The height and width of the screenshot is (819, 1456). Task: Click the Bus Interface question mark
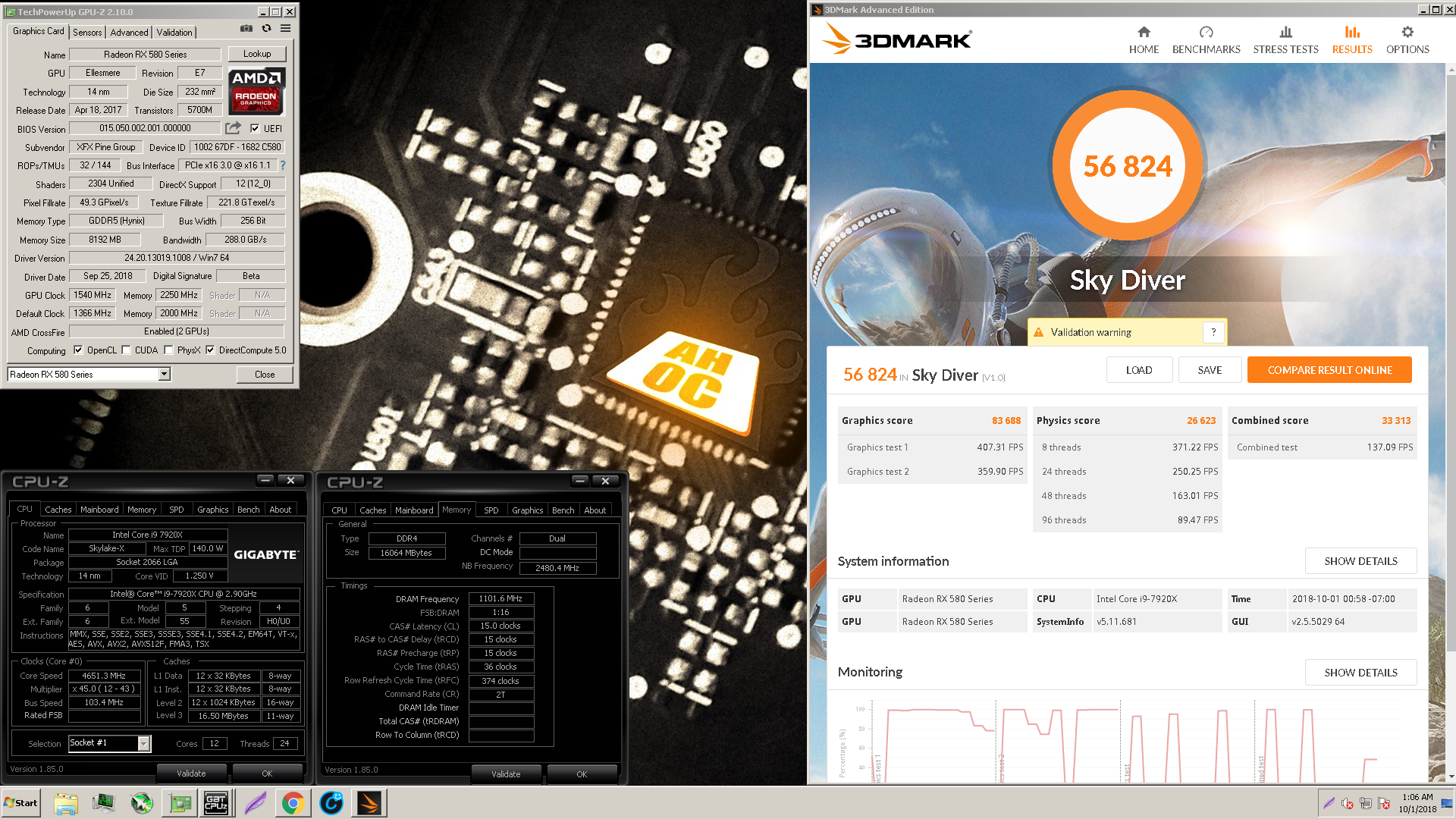[283, 165]
